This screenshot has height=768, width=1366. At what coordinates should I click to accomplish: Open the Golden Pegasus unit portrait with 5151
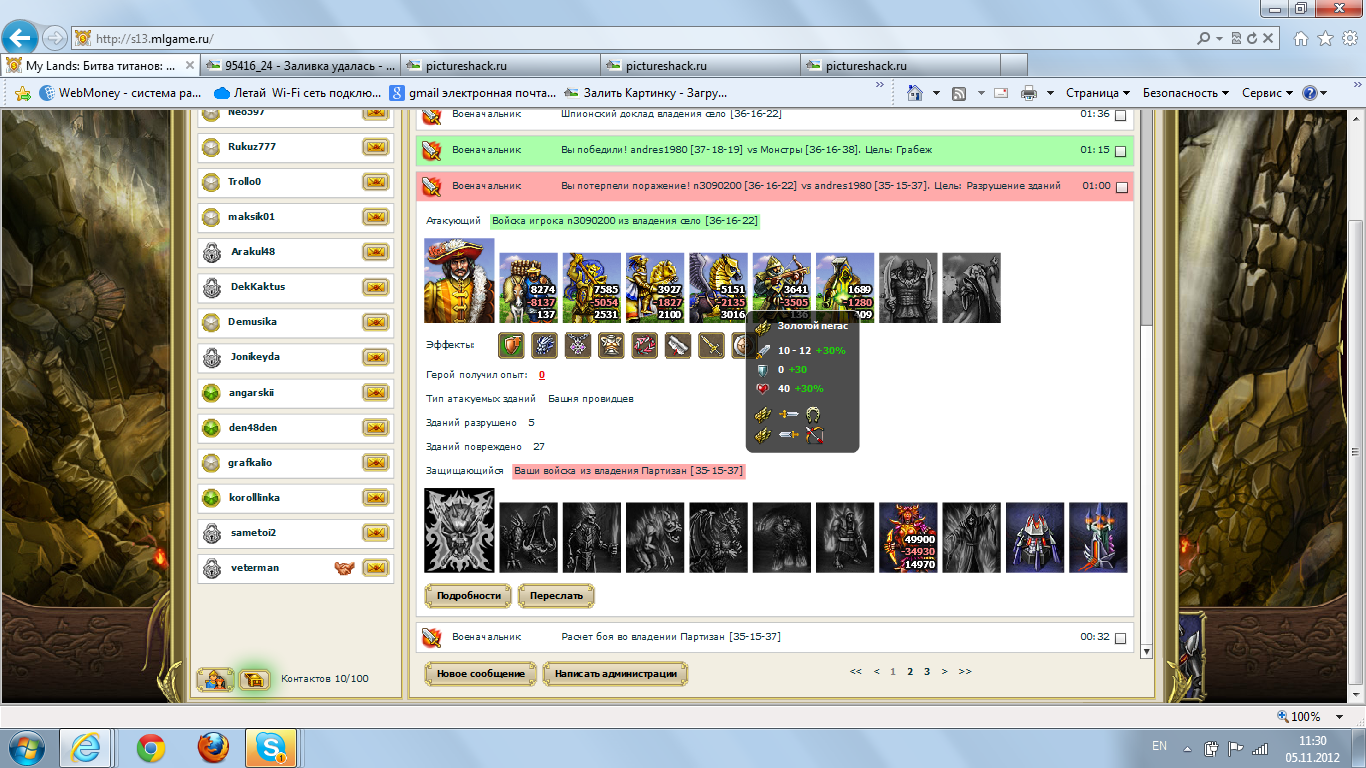point(719,287)
